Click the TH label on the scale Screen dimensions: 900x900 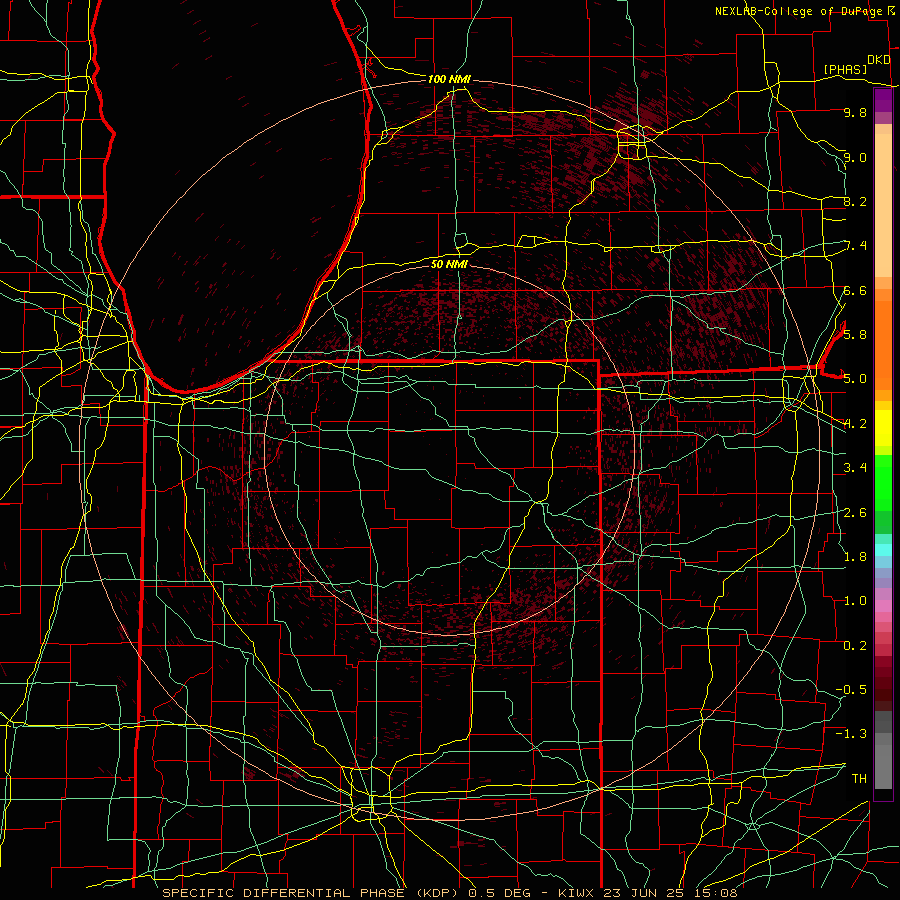coord(859,779)
